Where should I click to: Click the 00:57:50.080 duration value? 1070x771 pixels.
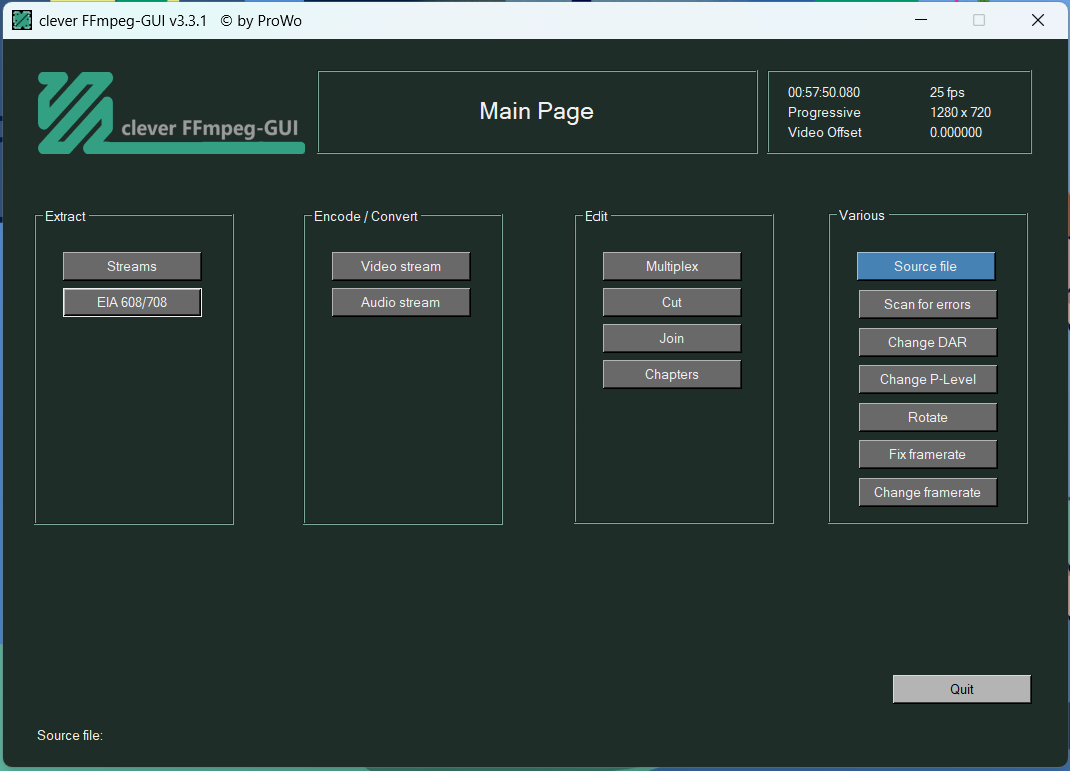pyautogui.click(x=824, y=92)
